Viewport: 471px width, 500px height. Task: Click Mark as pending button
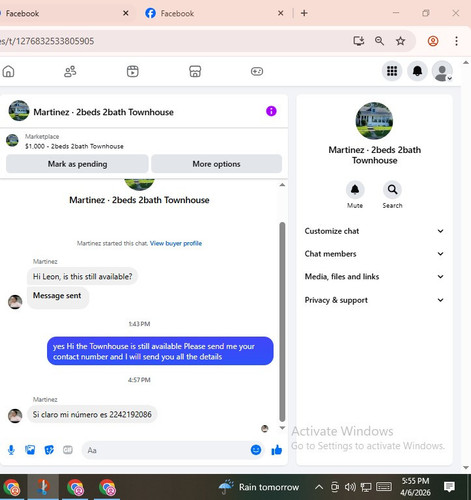77,164
